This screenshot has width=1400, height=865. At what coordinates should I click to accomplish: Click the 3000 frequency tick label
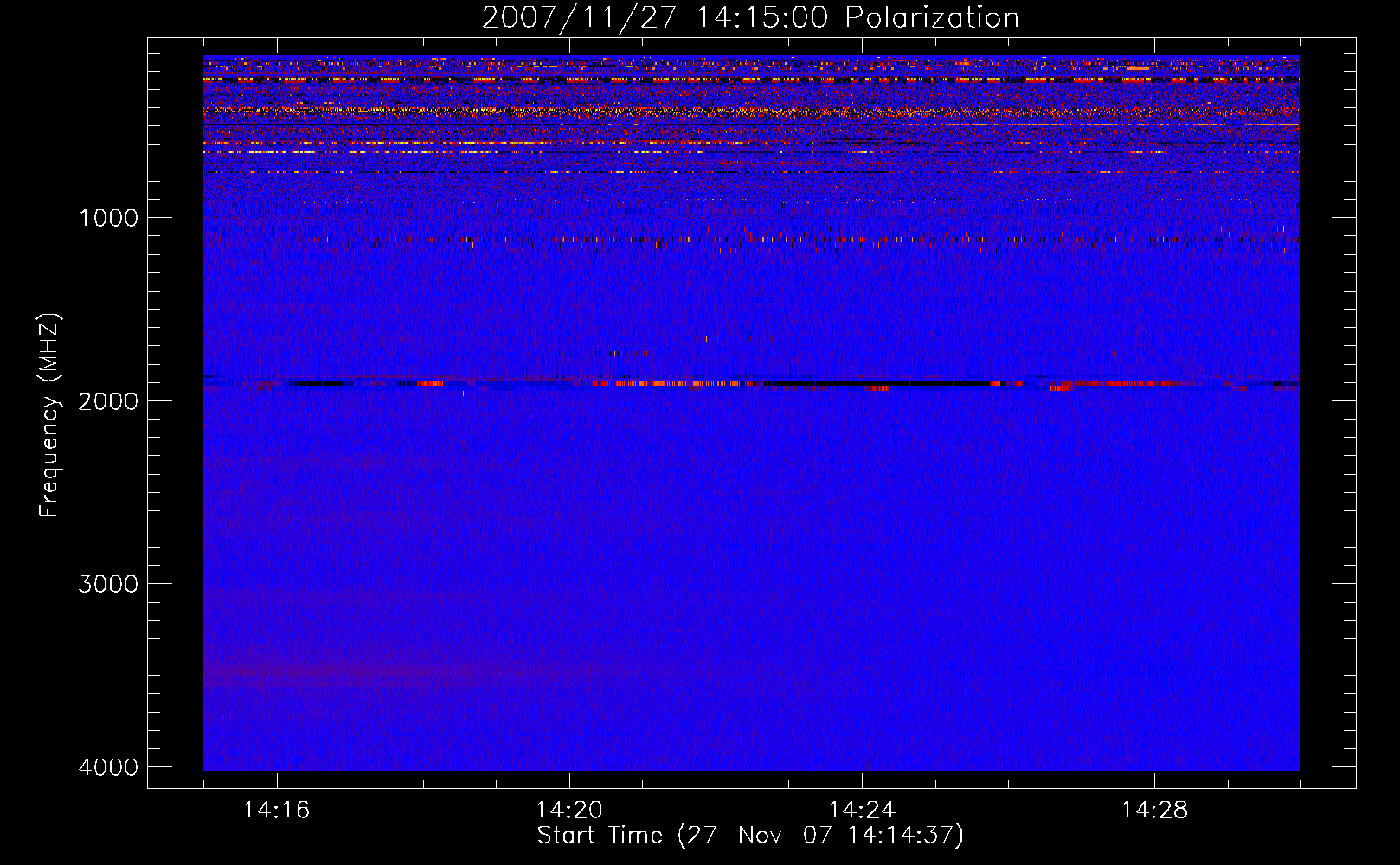(108, 584)
